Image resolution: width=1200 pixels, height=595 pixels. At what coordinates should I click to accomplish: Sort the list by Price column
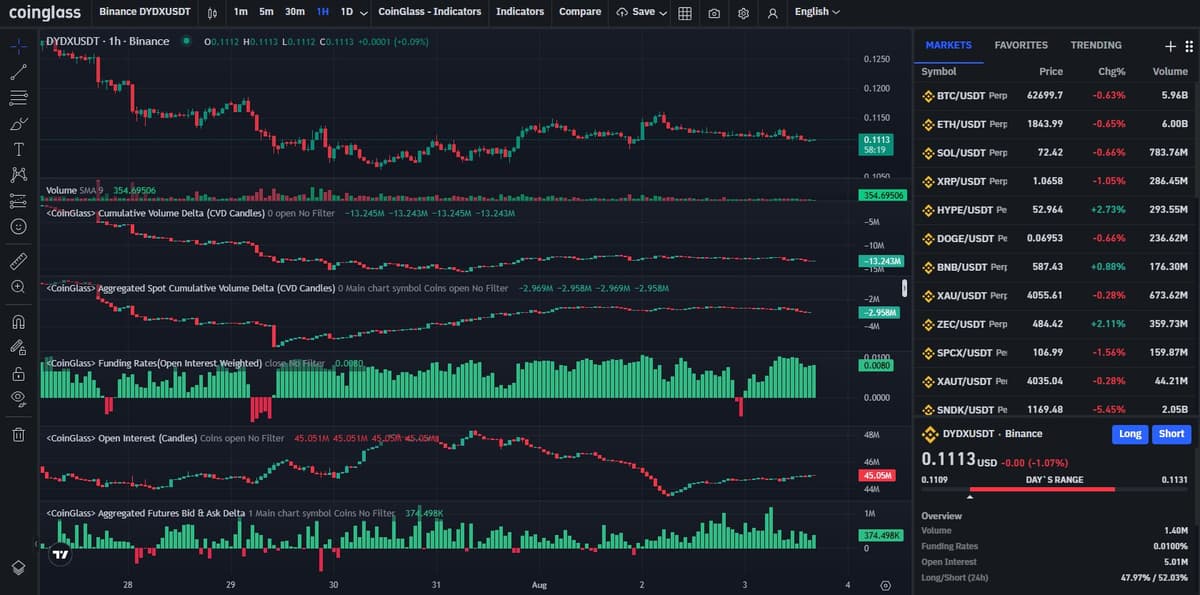coord(1050,72)
